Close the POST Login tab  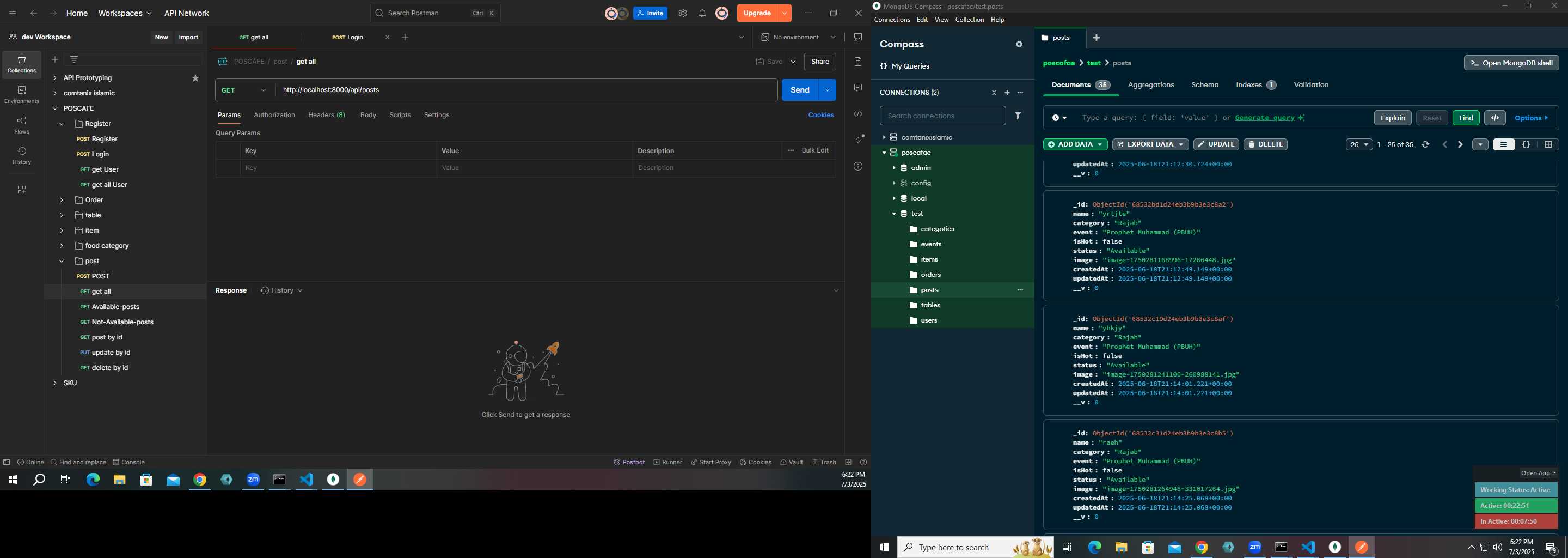(388, 37)
